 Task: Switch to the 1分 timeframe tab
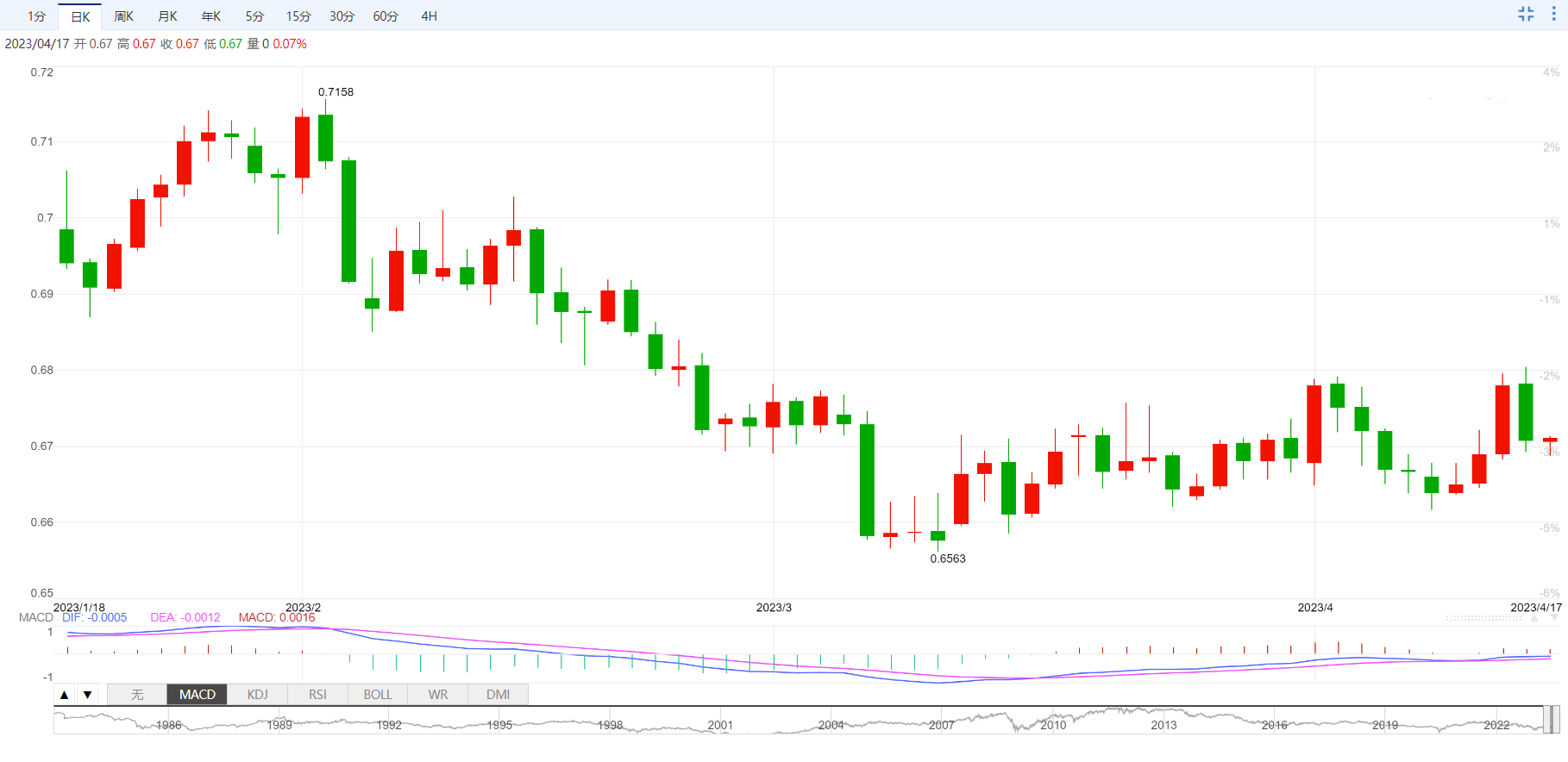click(36, 16)
